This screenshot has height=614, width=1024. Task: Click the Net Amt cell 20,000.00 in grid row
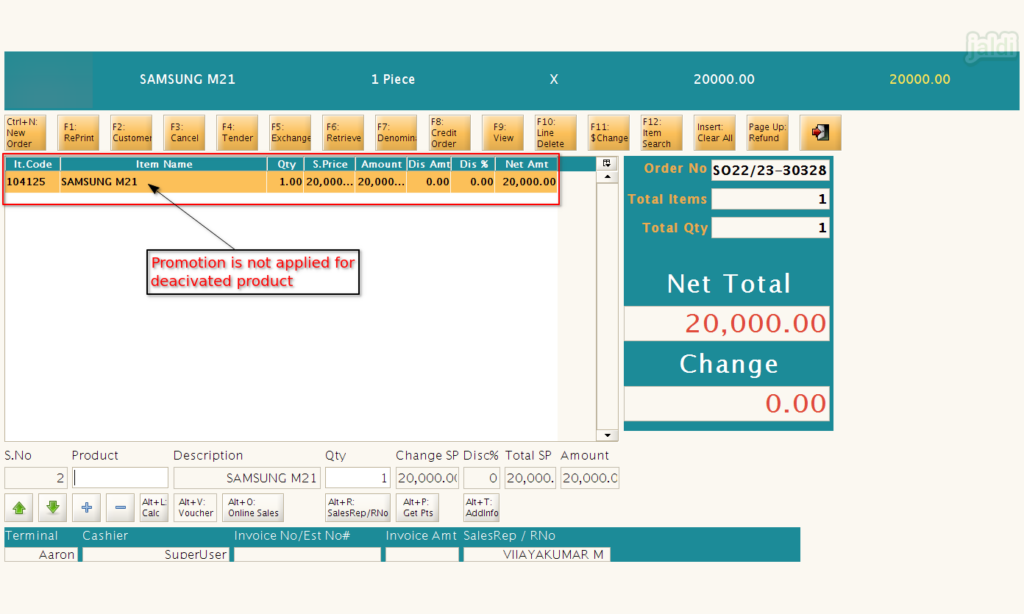click(x=528, y=182)
